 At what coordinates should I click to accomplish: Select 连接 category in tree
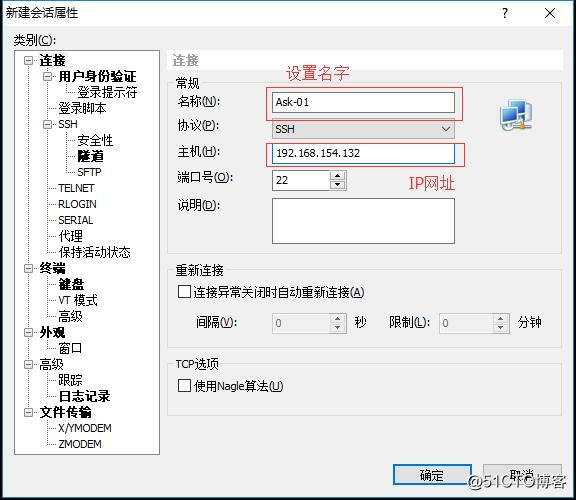[53, 60]
